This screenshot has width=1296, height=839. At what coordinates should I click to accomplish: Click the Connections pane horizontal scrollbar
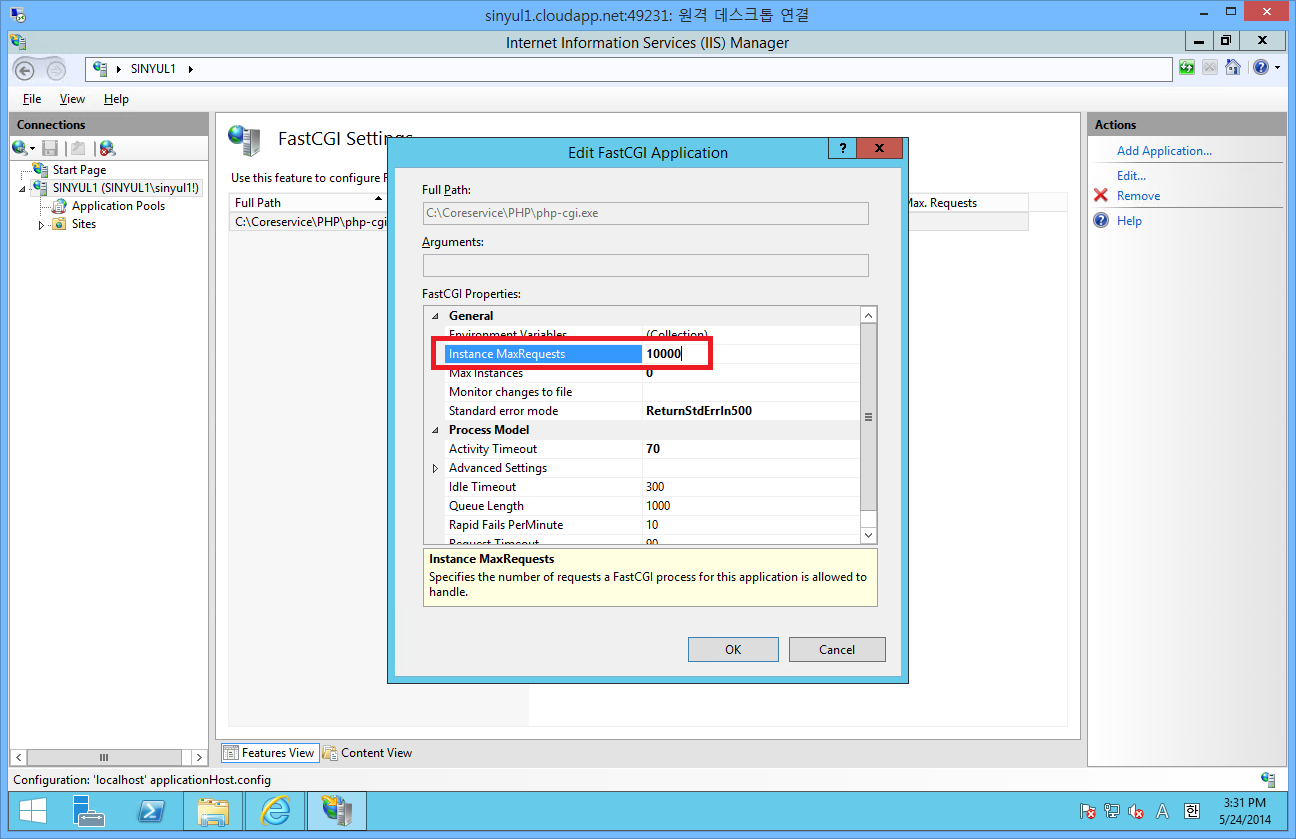(x=104, y=757)
